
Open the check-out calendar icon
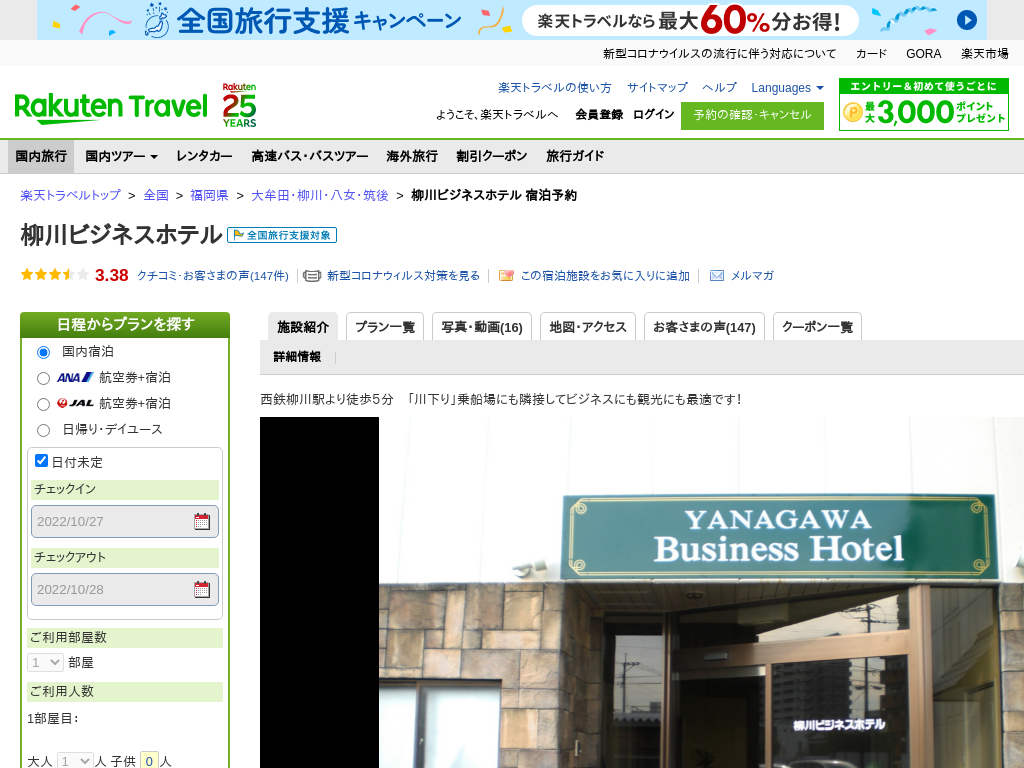click(202, 589)
